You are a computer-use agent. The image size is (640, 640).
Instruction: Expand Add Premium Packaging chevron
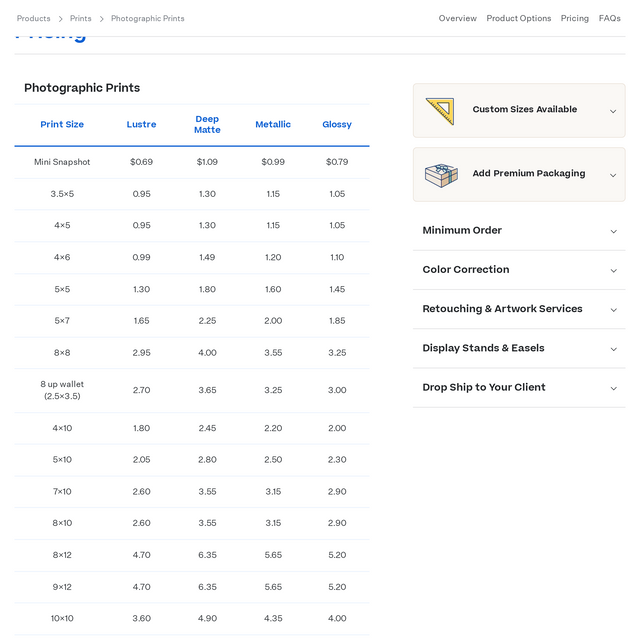tap(613, 175)
